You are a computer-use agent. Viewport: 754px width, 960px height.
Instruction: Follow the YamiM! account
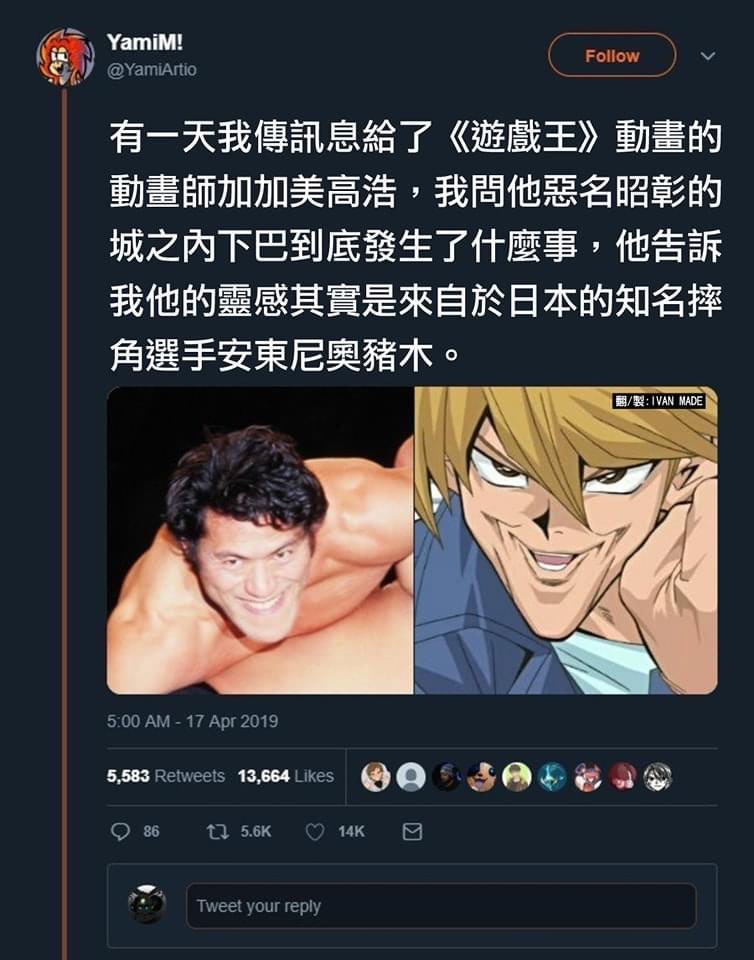[612, 56]
